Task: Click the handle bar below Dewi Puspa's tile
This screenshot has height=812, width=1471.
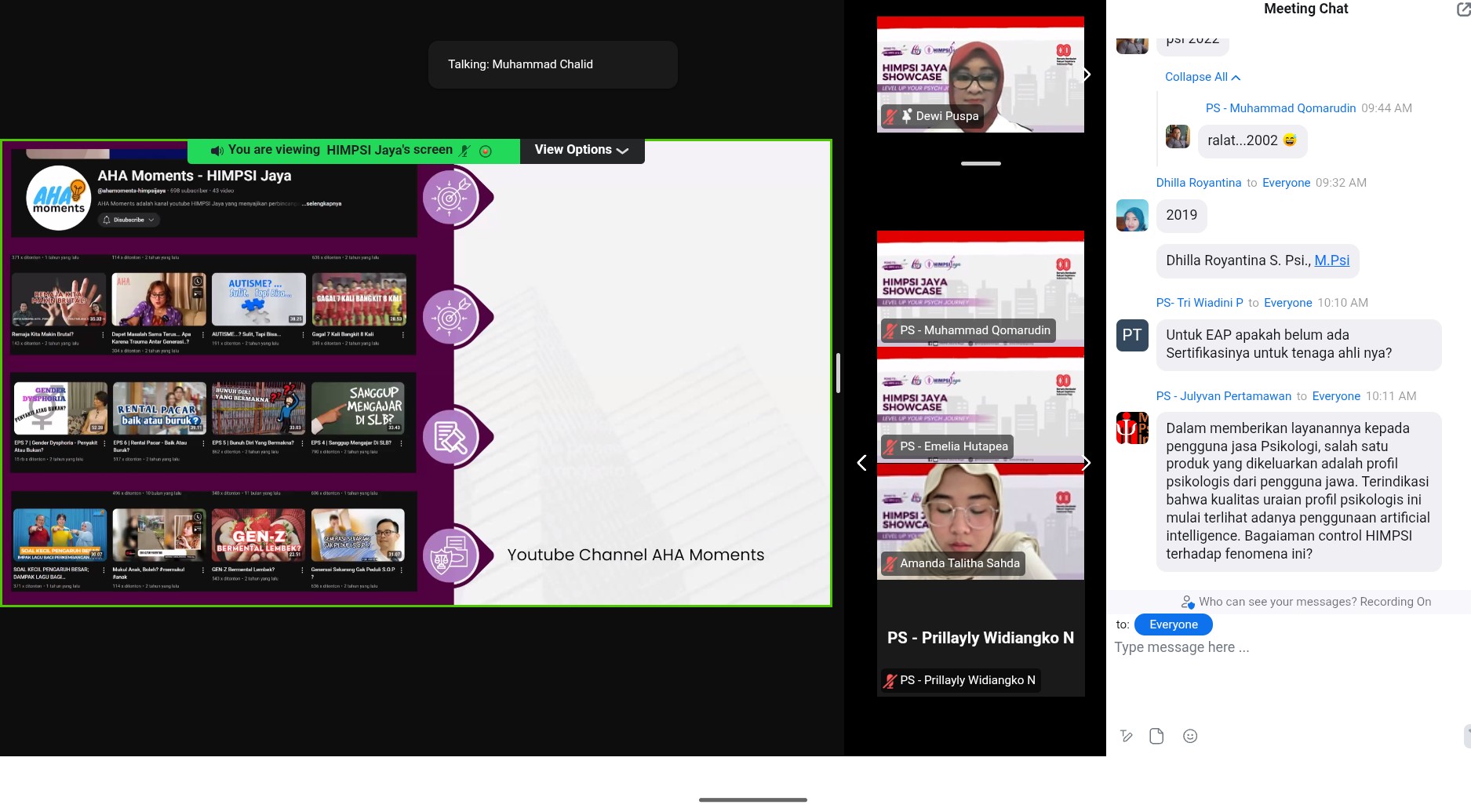Action: tap(981, 163)
